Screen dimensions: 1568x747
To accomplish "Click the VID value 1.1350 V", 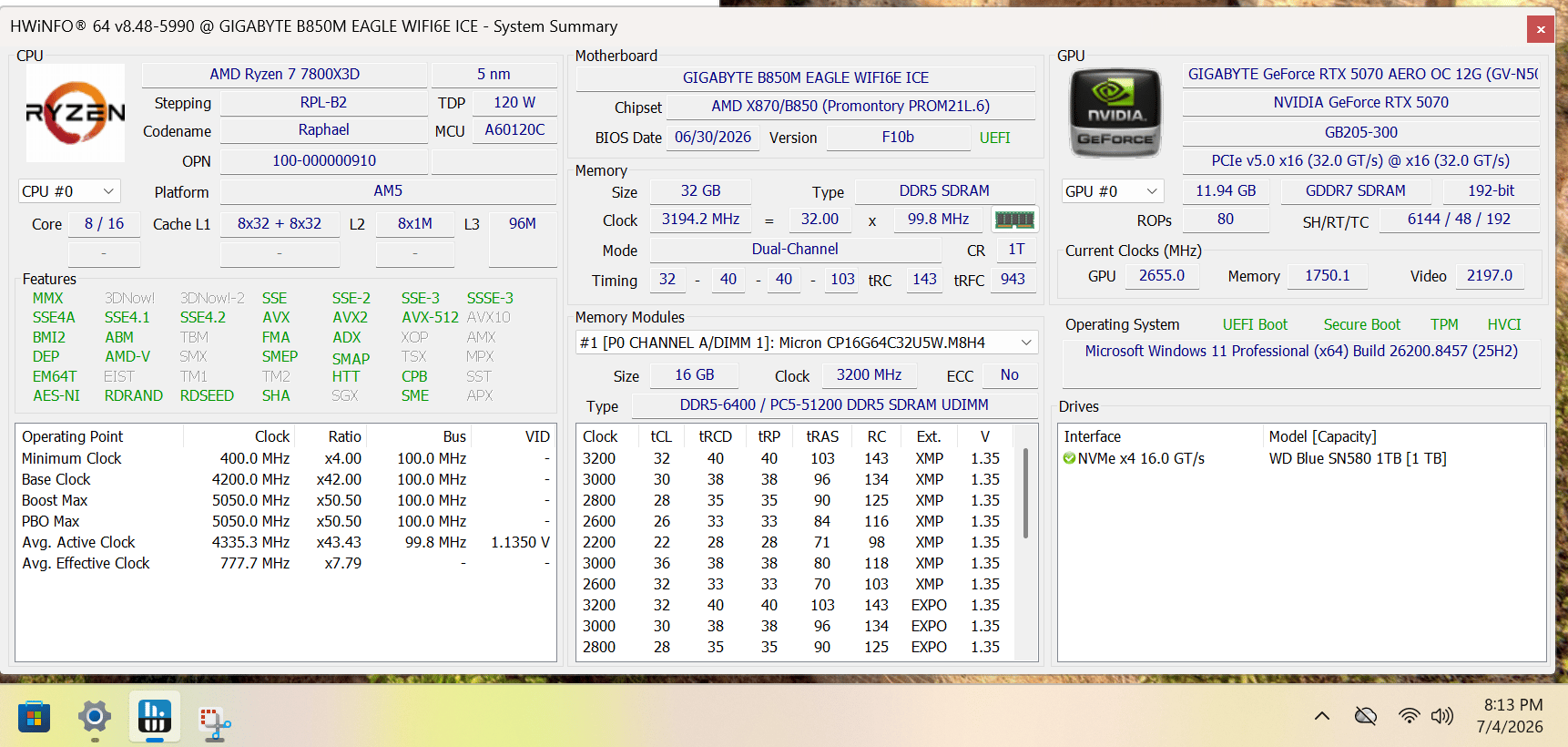I will pyautogui.click(x=520, y=542).
